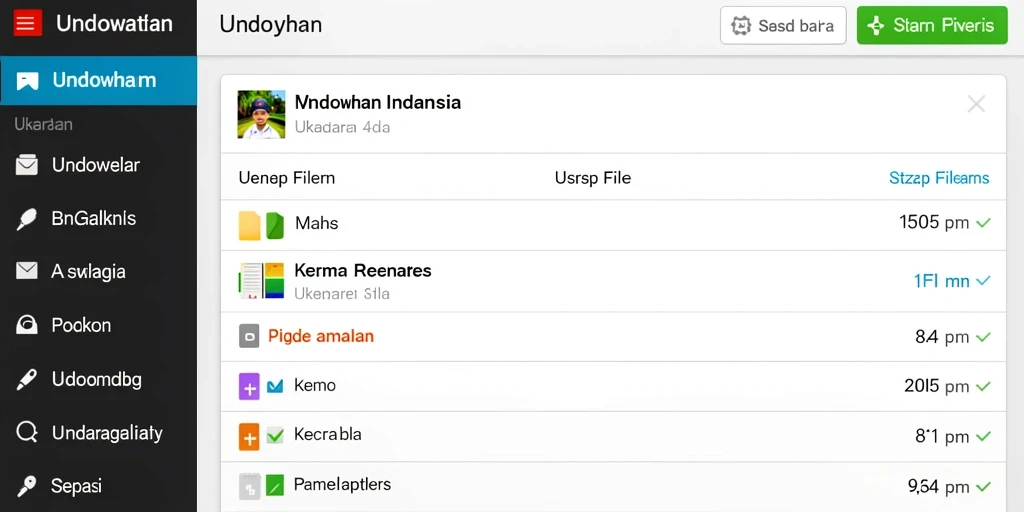This screenshot has height=512, width=1024.
Task: Click the Pookon icon in sidebar
Action: click(x=27, y=325)
